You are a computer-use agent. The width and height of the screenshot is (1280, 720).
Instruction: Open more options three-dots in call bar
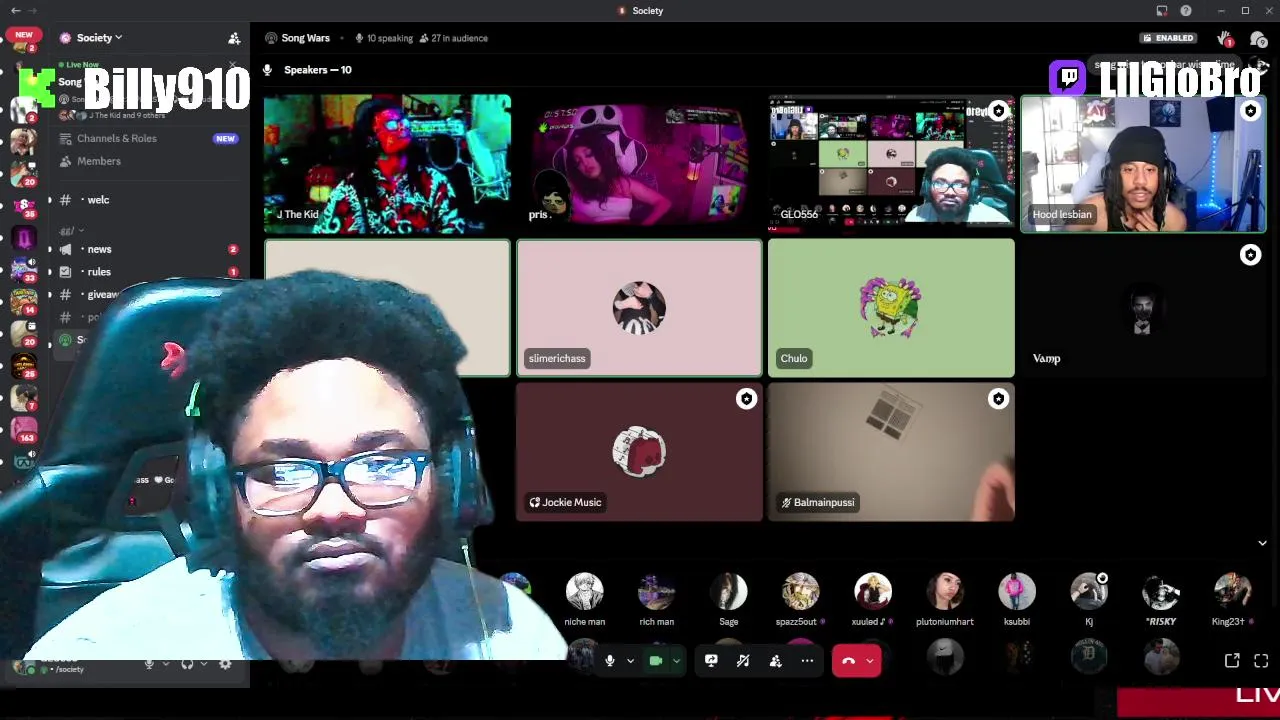point(807,661)
